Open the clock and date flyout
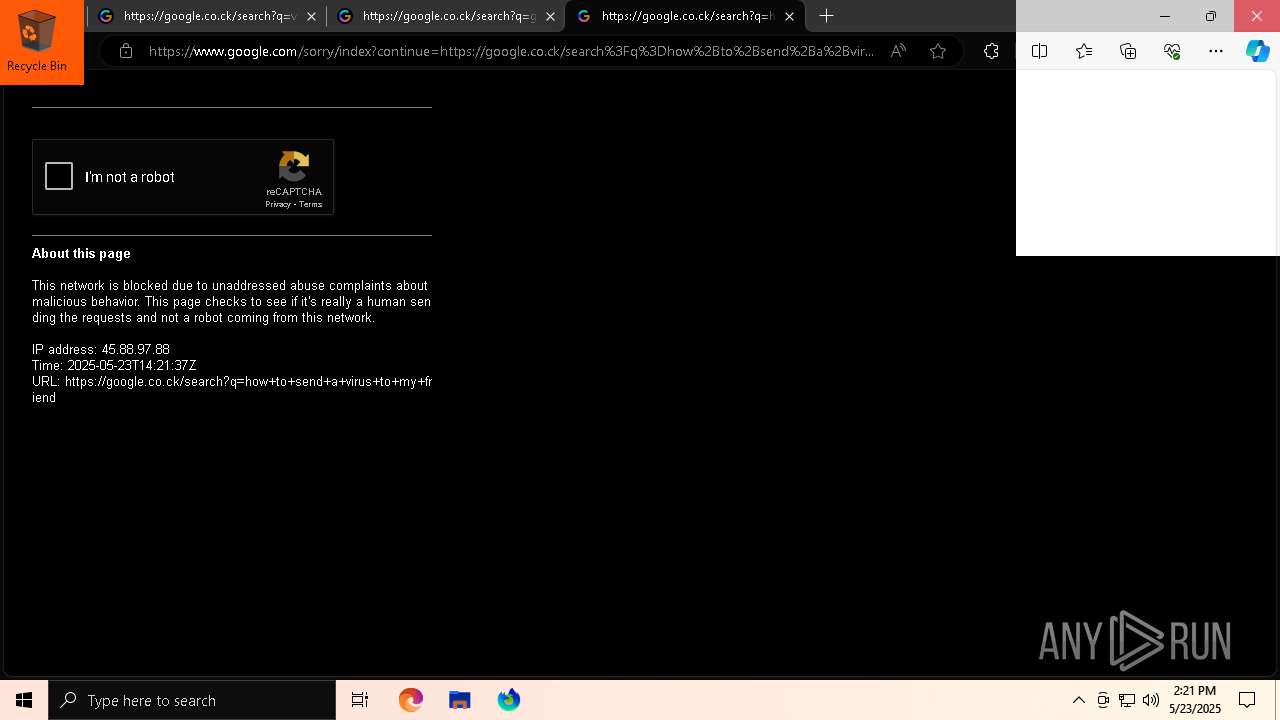 1195,700
